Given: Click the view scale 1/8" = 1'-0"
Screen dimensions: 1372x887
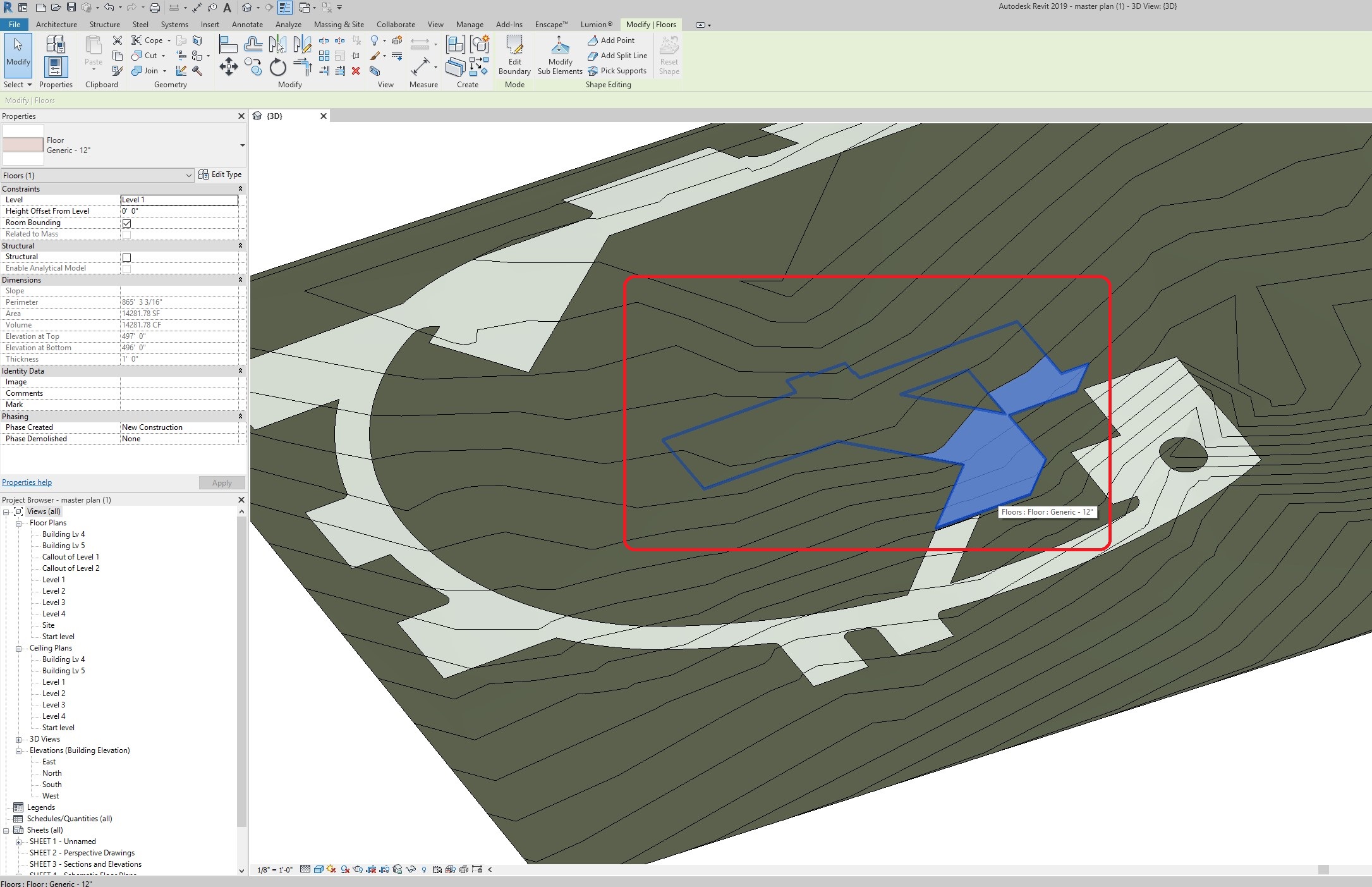Looking at the screenshot, I should 275,870.
